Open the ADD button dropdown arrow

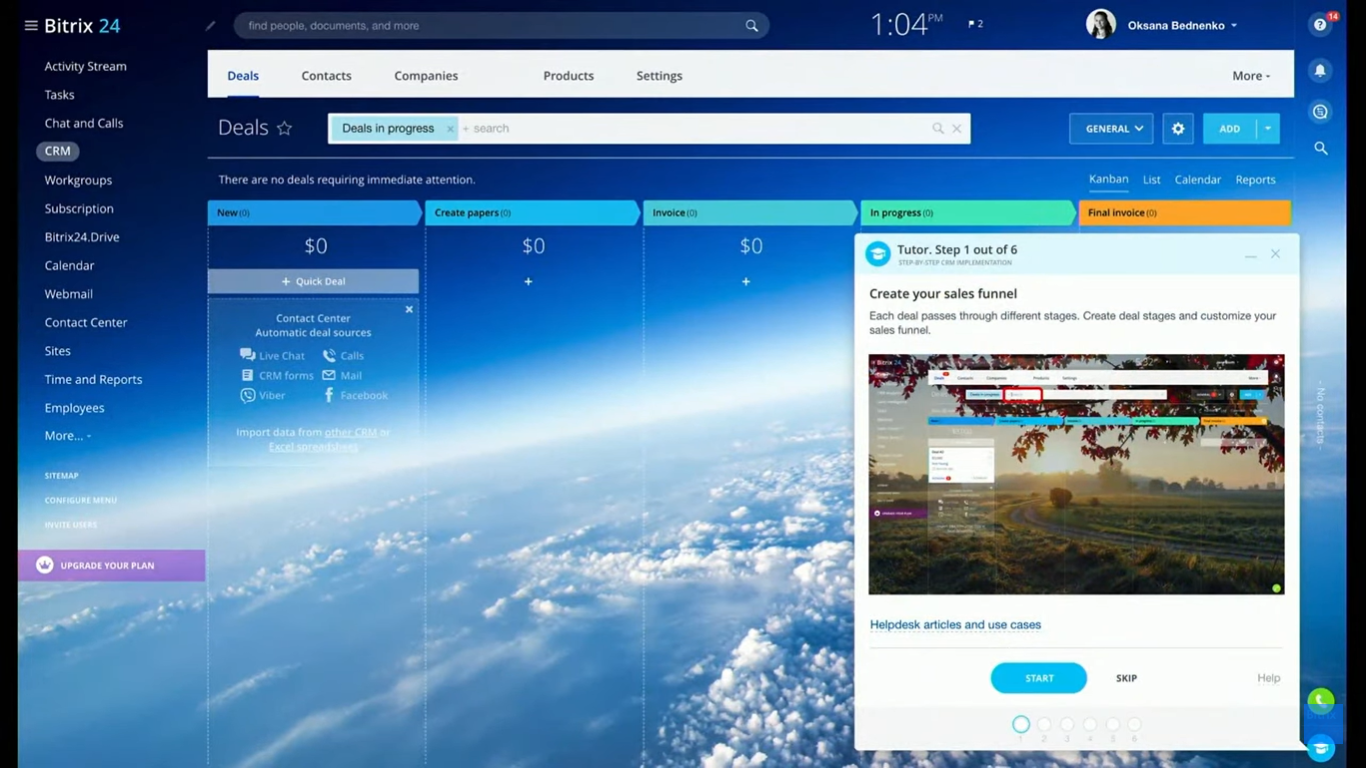(x=1268, y=128)
